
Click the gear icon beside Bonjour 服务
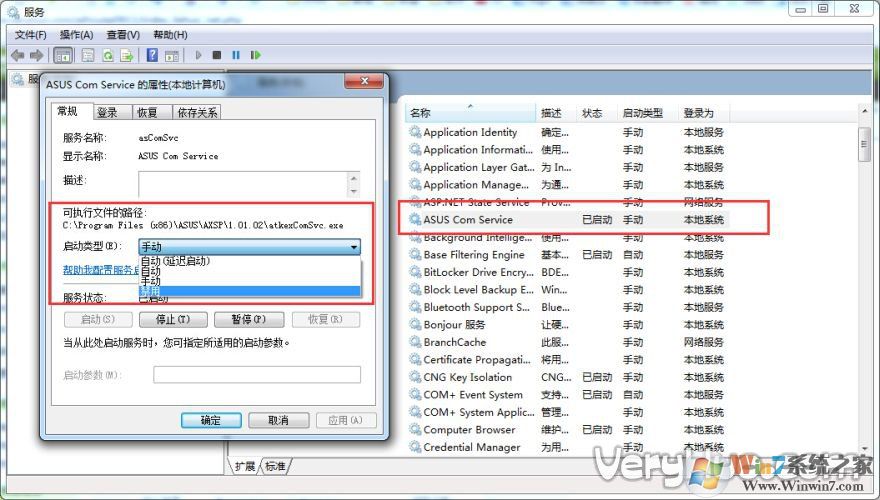tap(415, 324)
